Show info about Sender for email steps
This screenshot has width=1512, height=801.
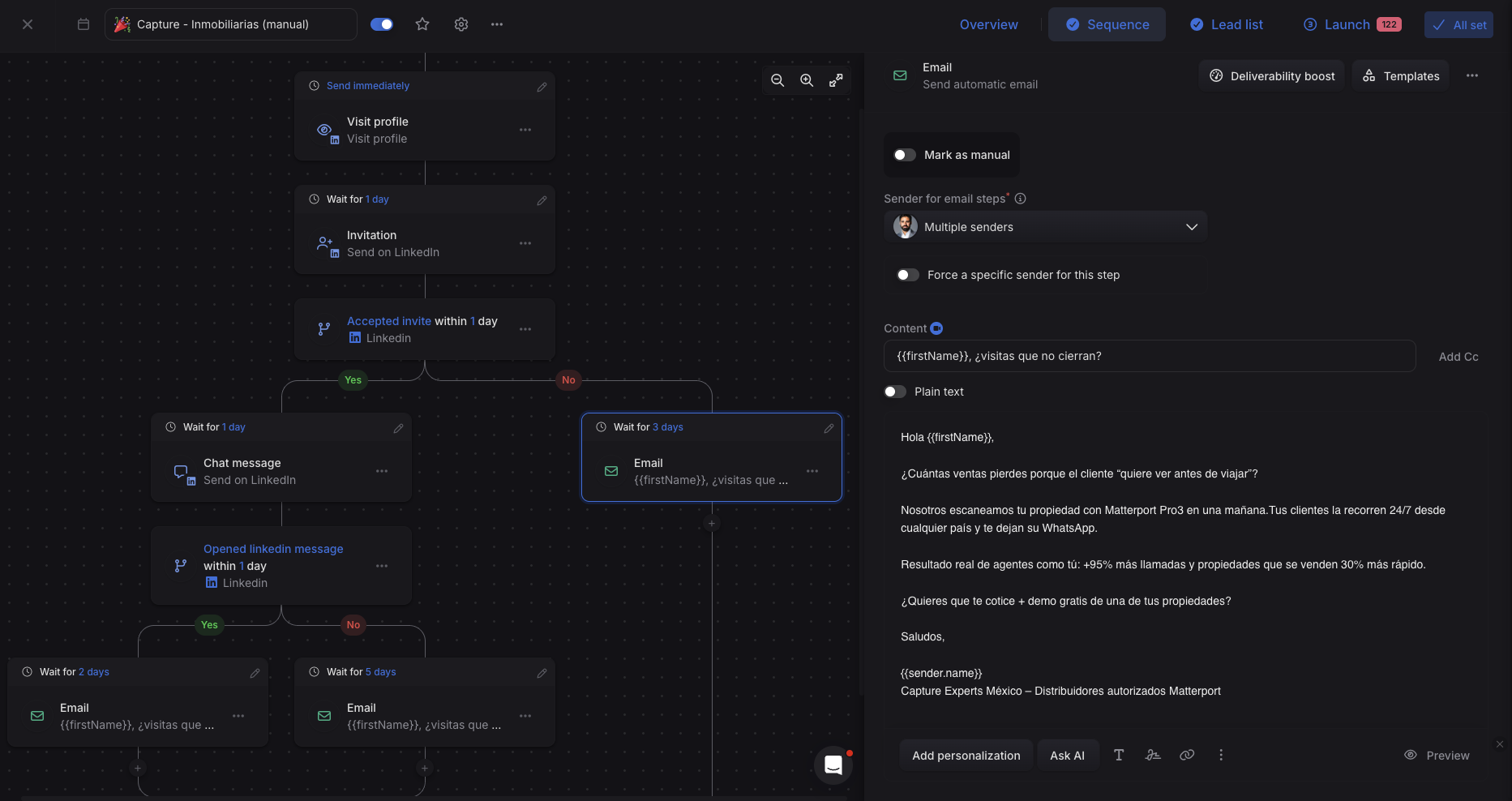(1021, 199)
